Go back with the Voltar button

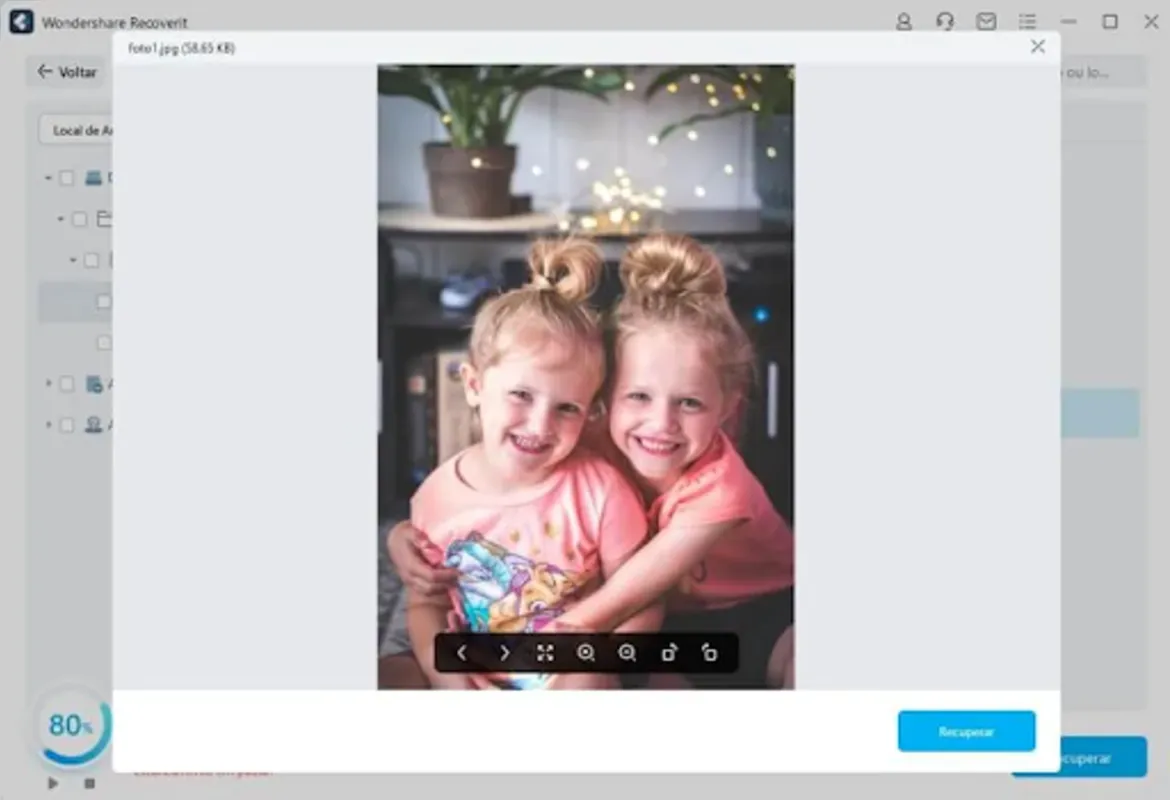pyautogui.click(x=67, y=72)
